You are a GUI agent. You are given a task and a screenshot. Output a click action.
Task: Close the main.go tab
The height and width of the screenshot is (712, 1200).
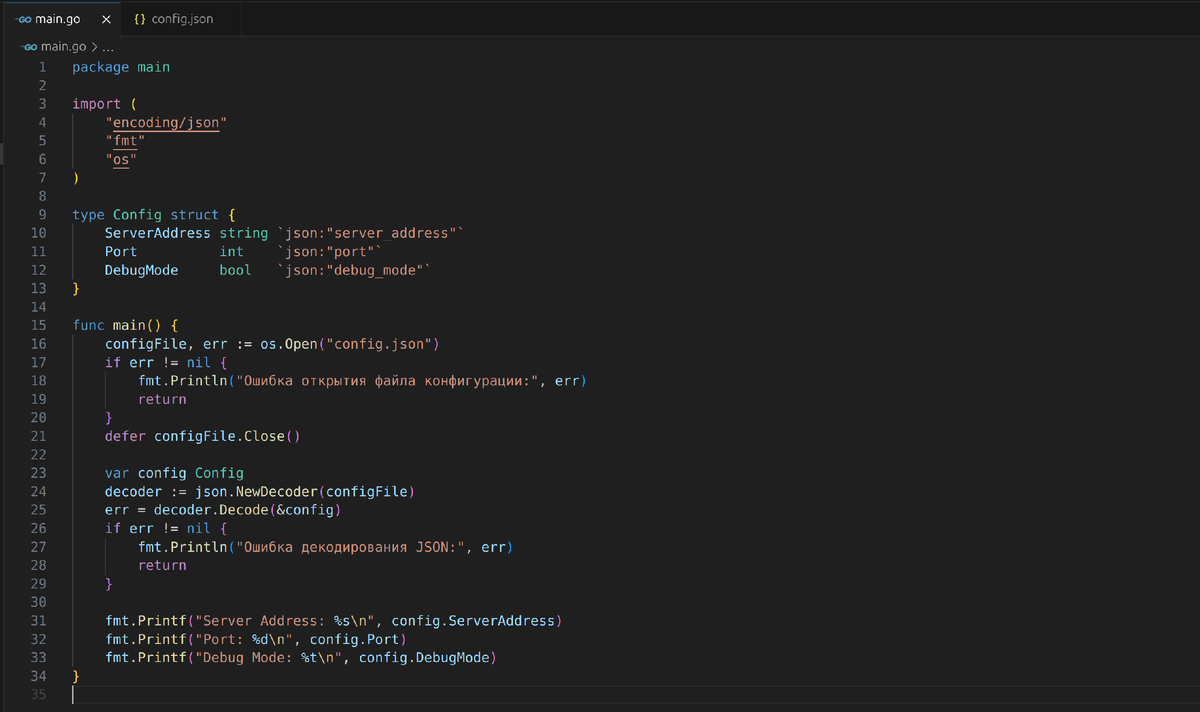tap(106, 19)
